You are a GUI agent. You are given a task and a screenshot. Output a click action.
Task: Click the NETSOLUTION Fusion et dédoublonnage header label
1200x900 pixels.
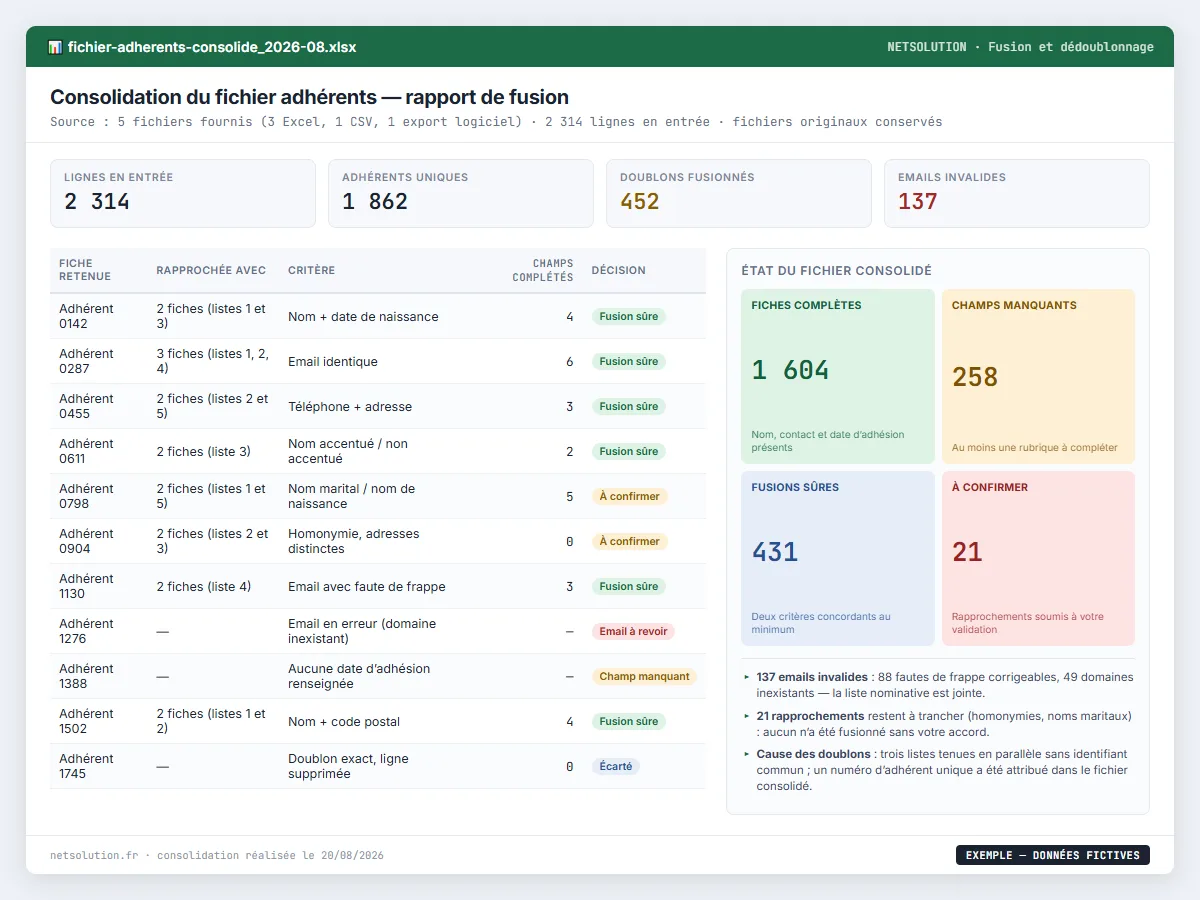(x=1020, y=47)
